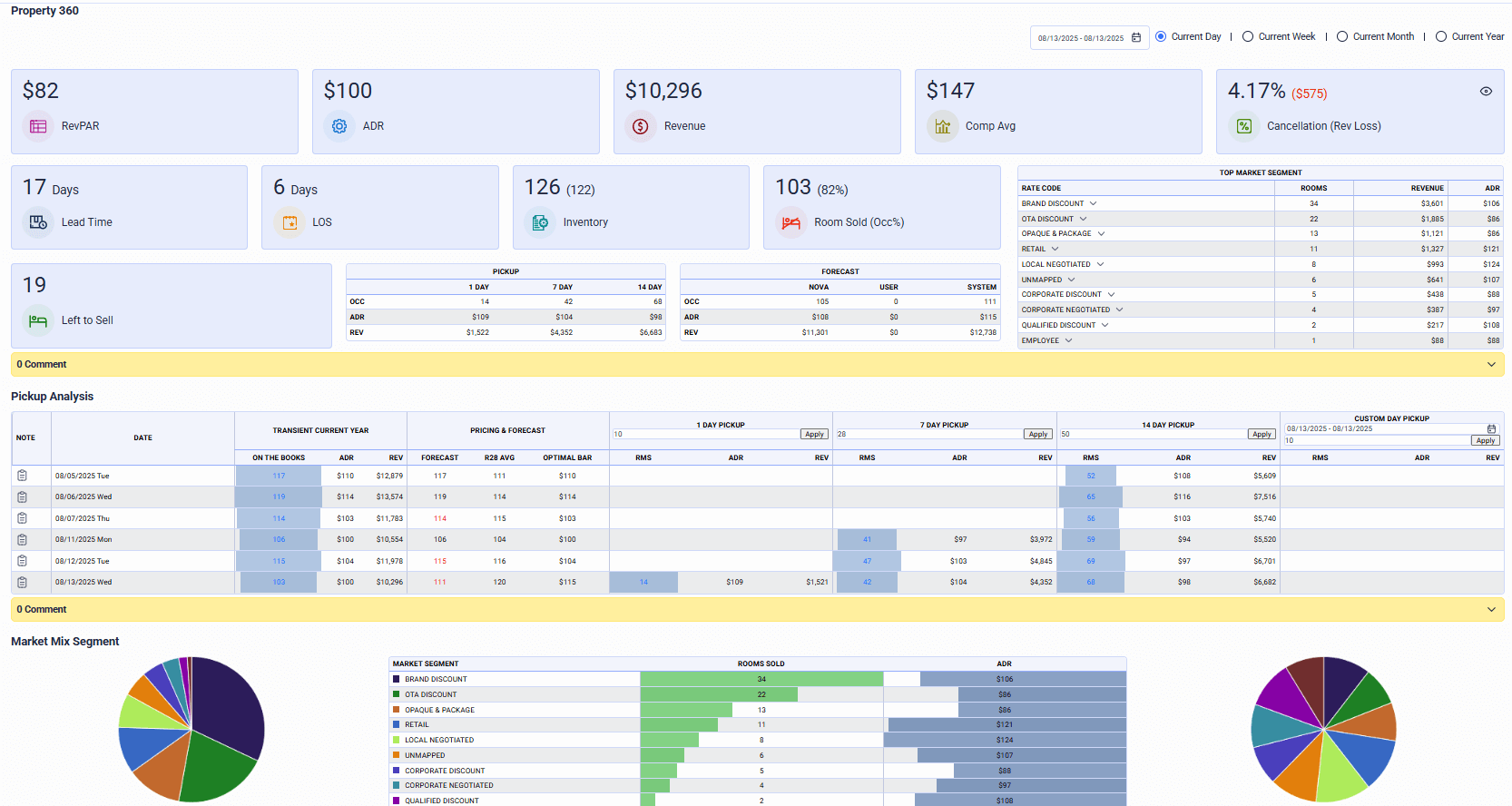Screen dimensions: 1512x806
Task: Click the OPTIMAL BAR column header
Action: tap(567, 458)
